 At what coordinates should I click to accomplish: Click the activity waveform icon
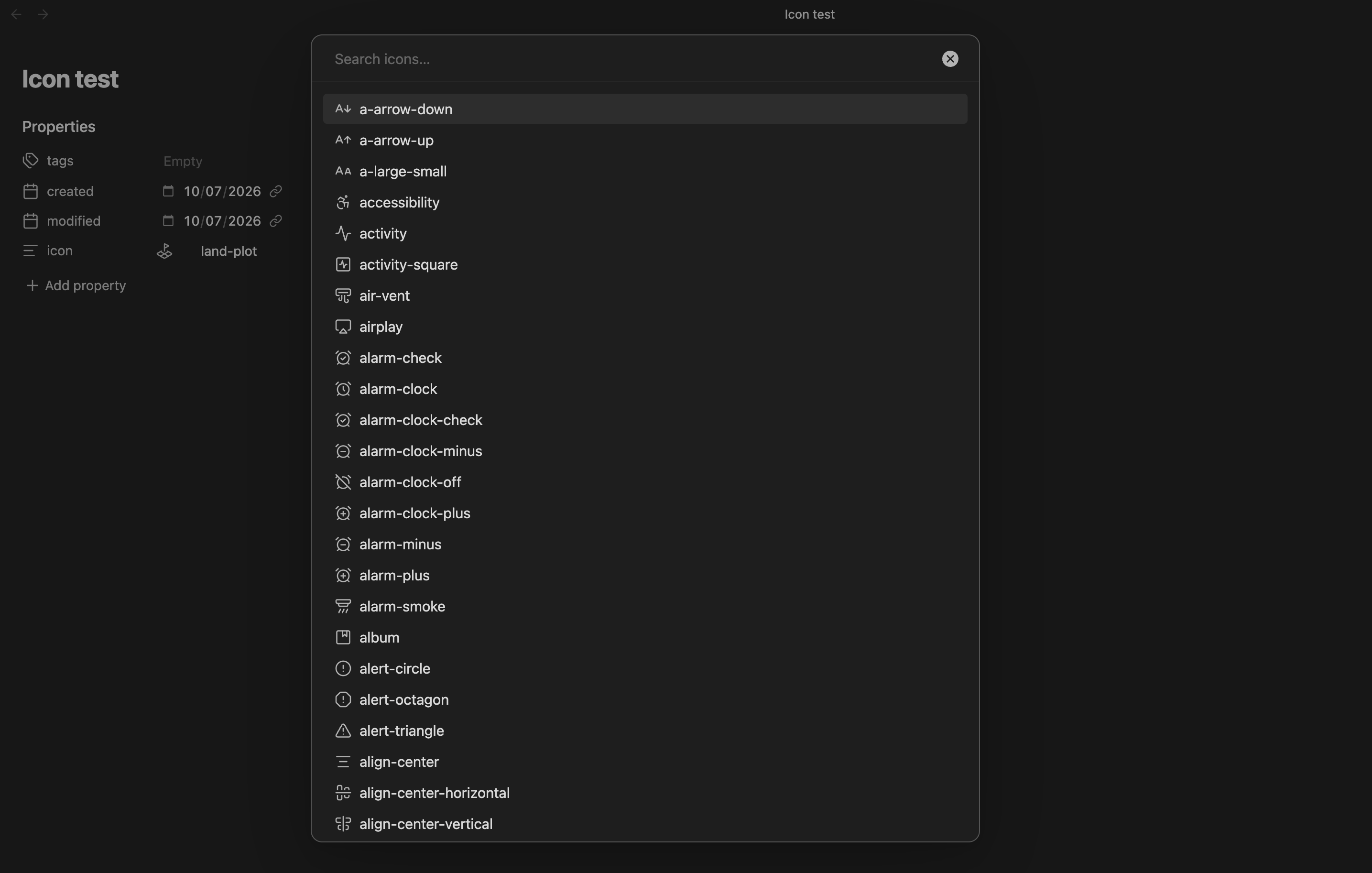[x=343, y=233]
